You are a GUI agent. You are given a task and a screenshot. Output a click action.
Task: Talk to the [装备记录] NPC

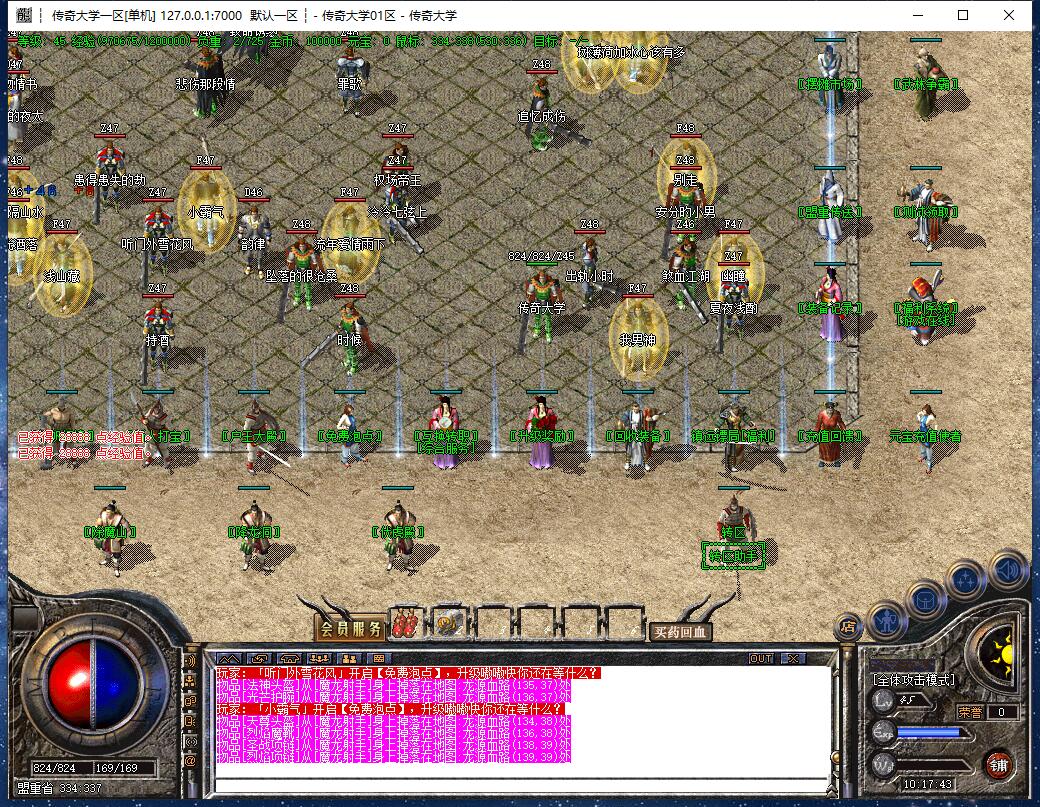(x=829, y=305)
